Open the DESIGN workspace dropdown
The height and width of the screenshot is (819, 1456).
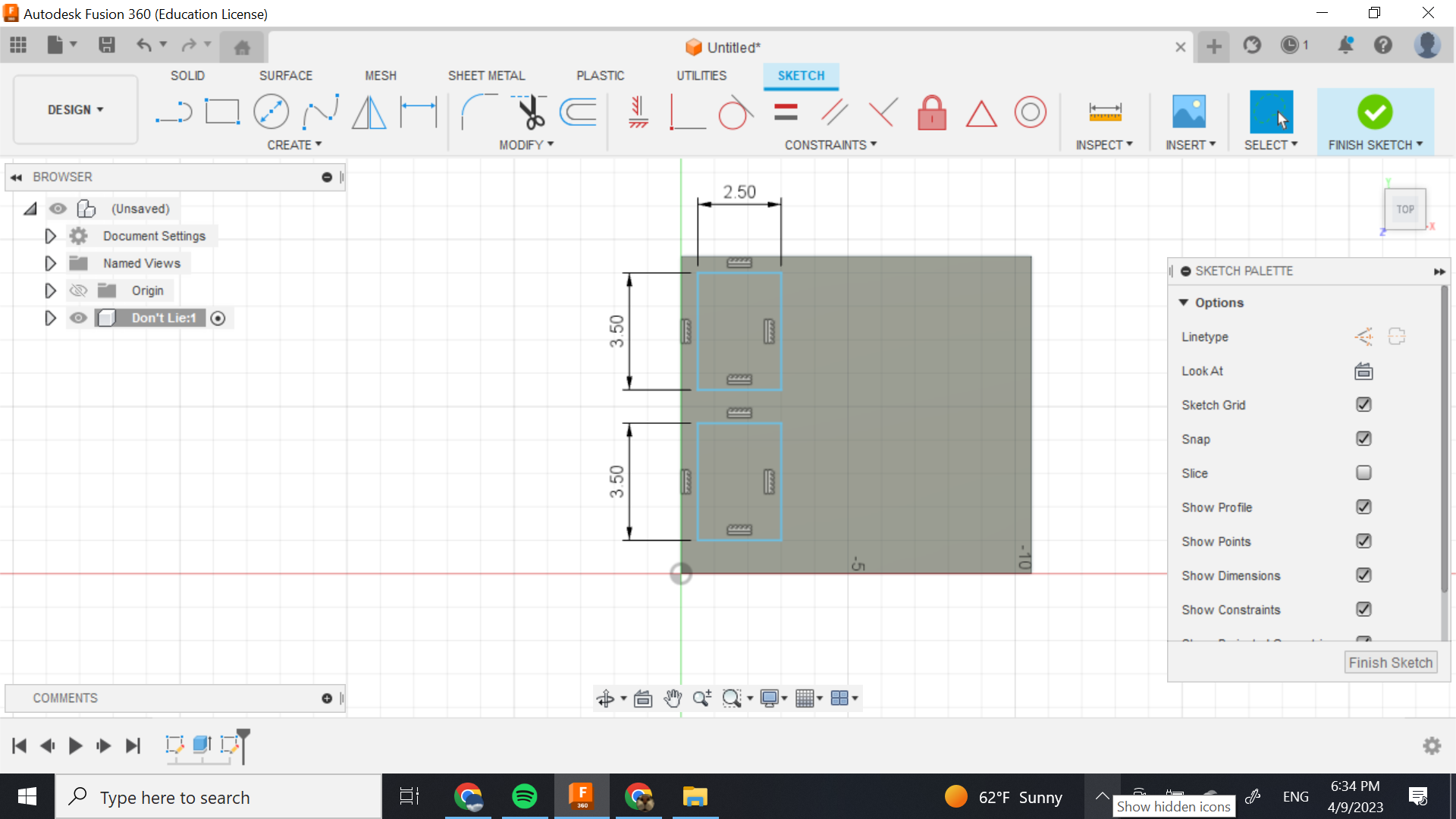76,110
